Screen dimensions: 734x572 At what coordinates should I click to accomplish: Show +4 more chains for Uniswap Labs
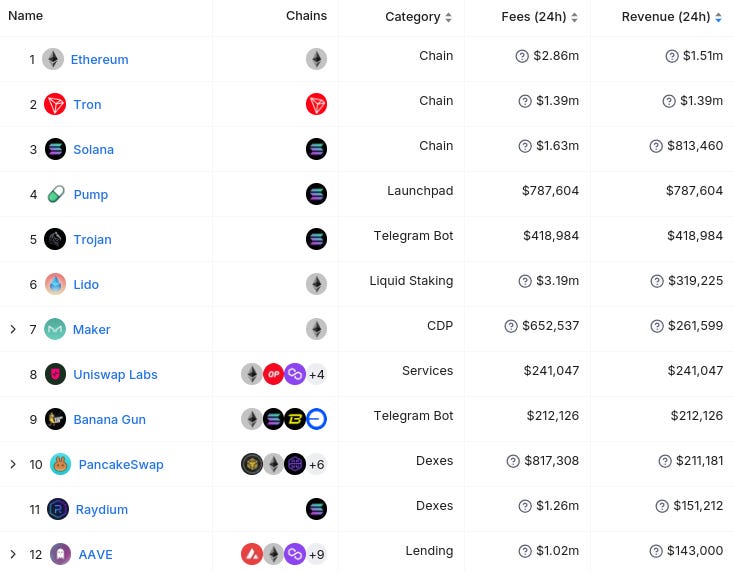point(316,374)
